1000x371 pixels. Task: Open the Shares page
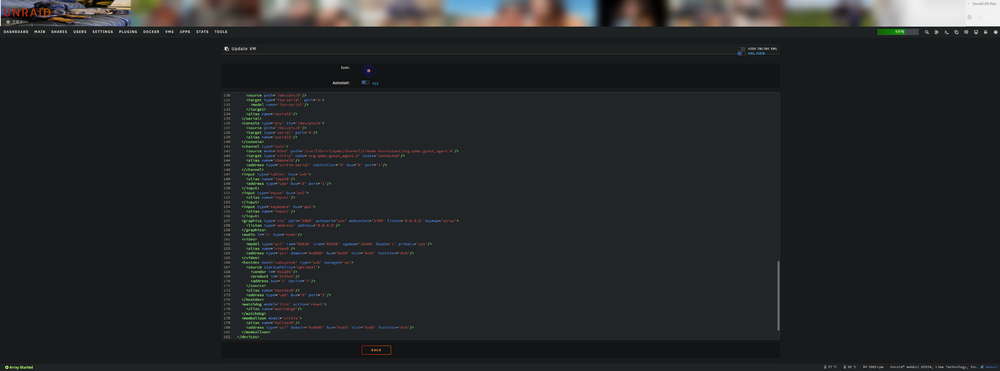point(59,32)
